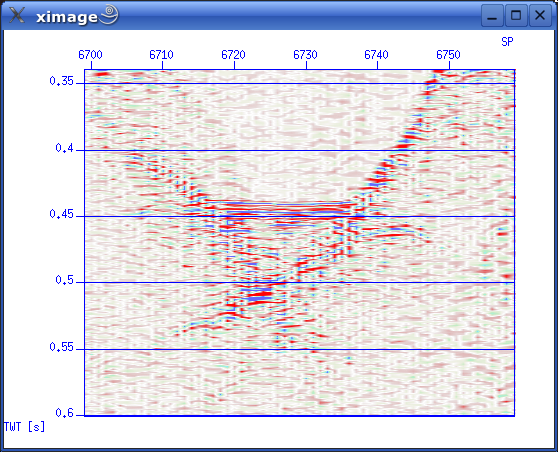Click the X11 logo icon in title bar
558x452 pixels.
click(17, 15)
